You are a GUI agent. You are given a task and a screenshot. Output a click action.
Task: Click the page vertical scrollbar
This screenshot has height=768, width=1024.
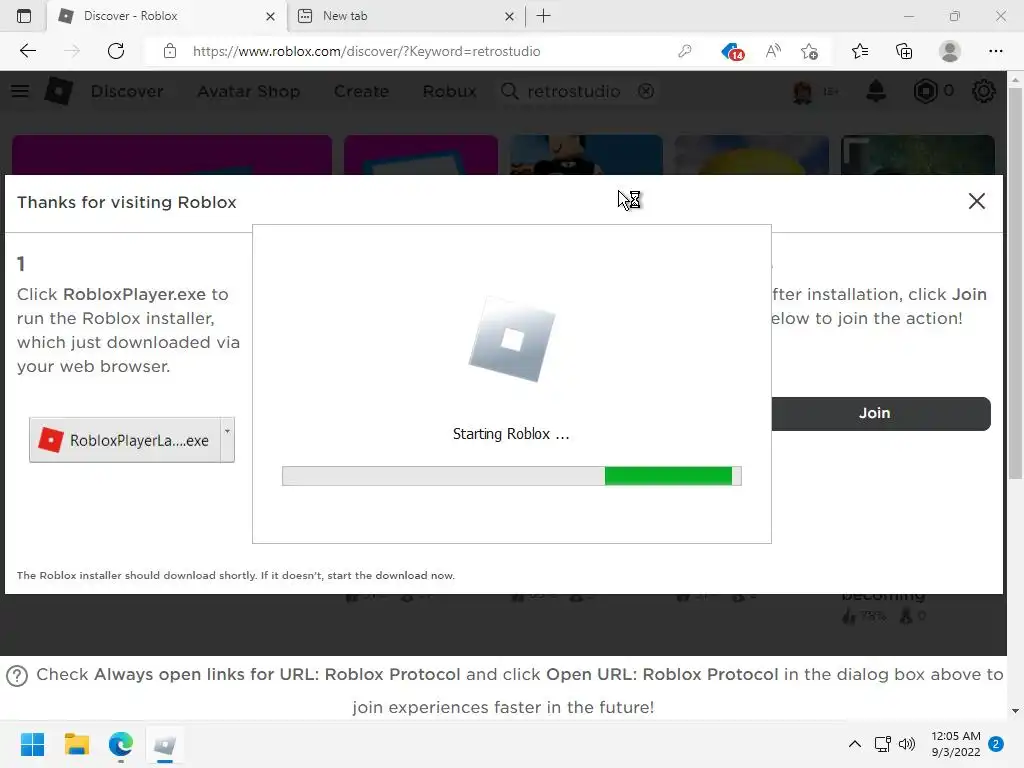pyautogui.click(x=1015, y=281)
